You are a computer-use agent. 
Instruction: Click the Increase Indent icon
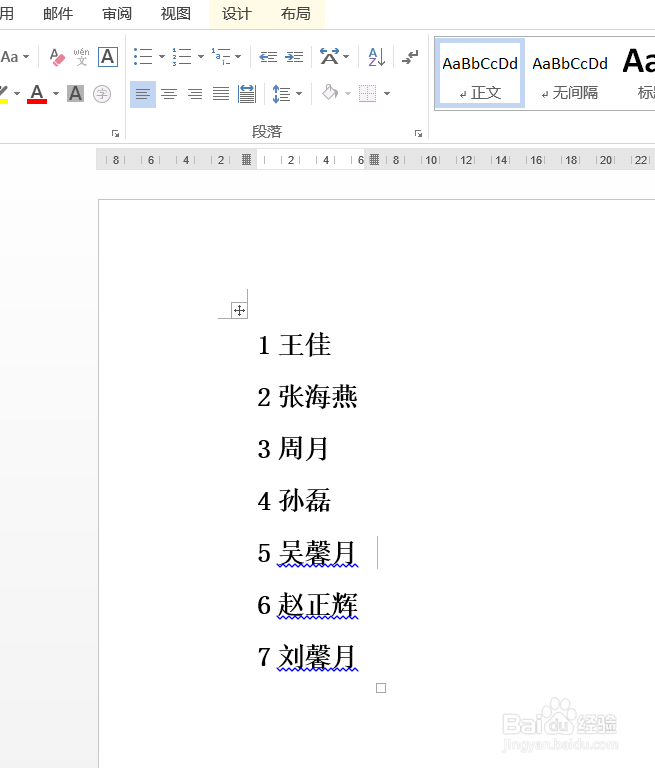(x=294, y=57)
